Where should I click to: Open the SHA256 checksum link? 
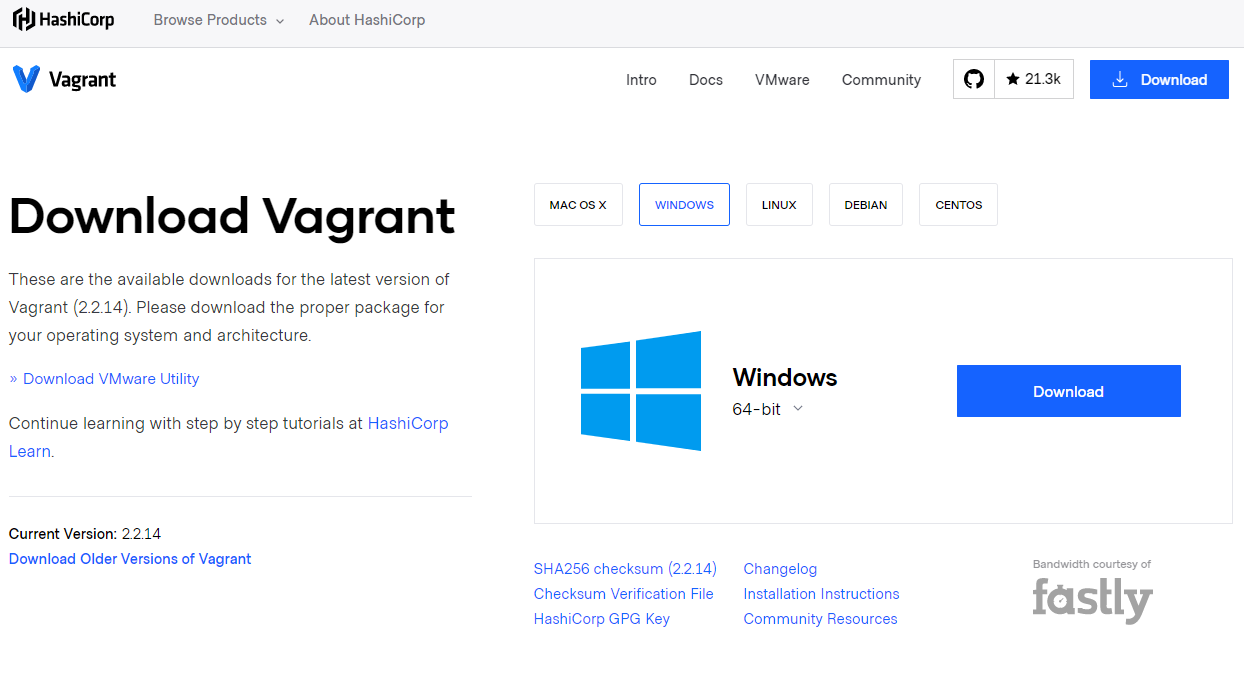click(625, 569)
